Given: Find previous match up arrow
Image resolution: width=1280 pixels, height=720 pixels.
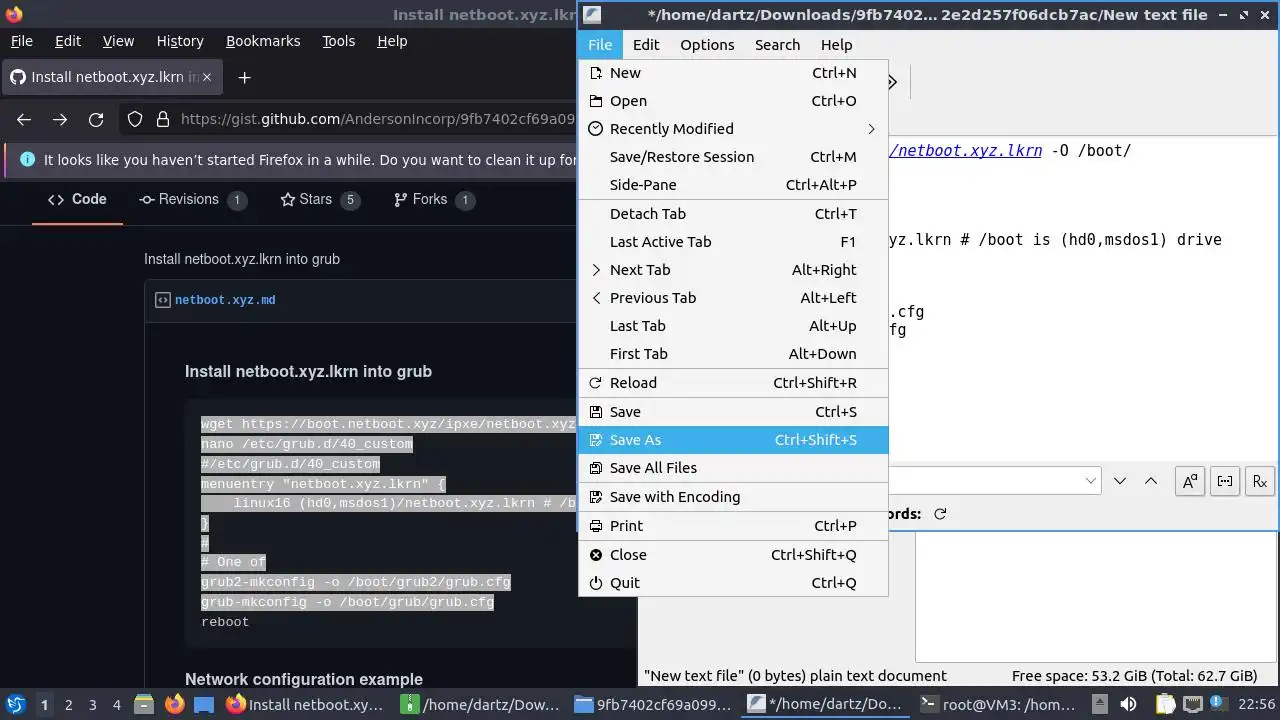Looking at the screenshot, I should point(1151,481).
